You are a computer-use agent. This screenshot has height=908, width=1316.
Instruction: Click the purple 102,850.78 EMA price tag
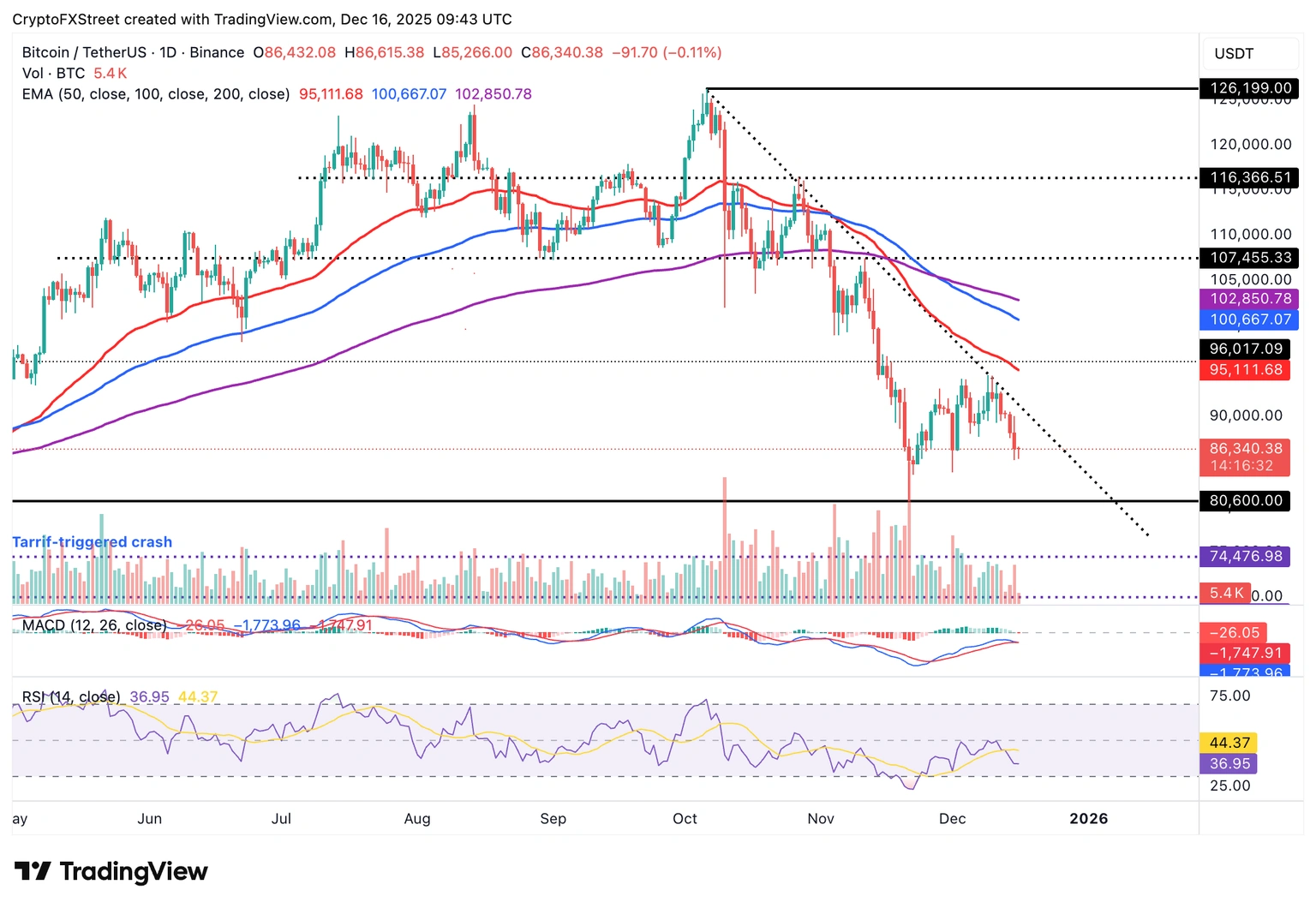pyautogui.click(x=1250, y=299)
